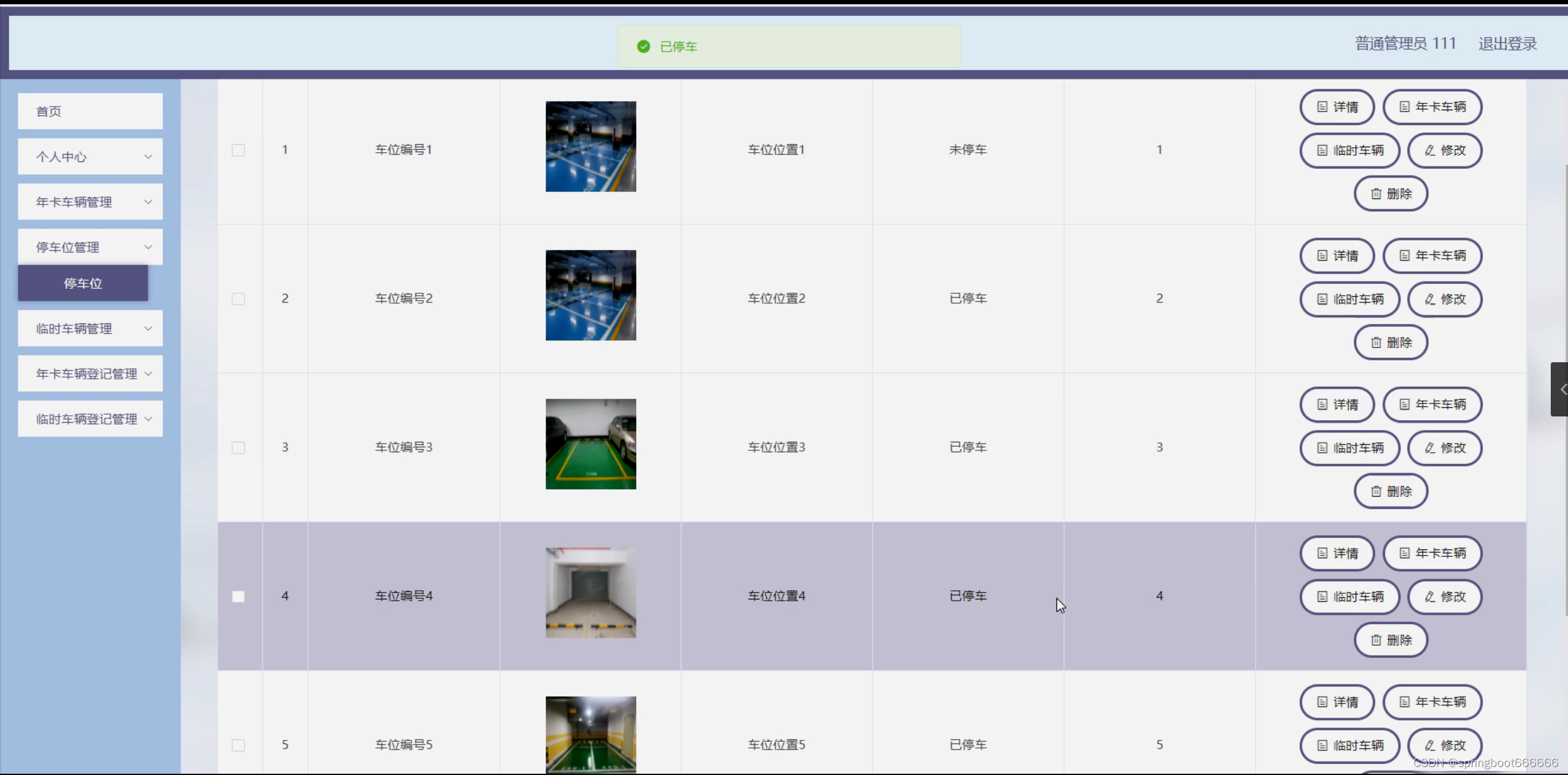Click document icon on row 3 详情 button
Screen dimensions: 1568x775
pos(1322,405)
